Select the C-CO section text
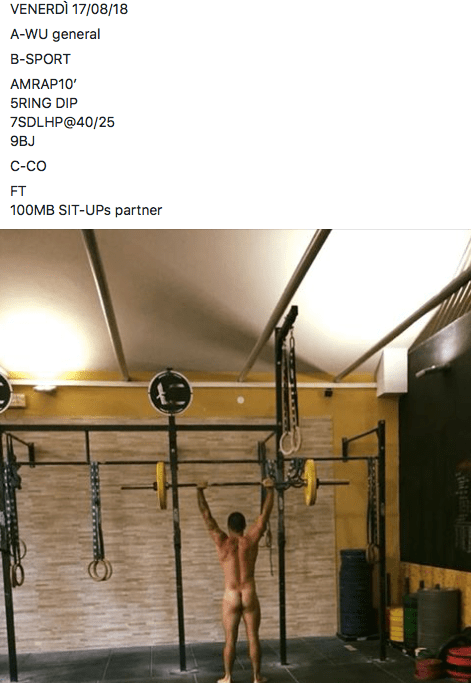Screen dimensions: 471x683 (x=28, y=166)
